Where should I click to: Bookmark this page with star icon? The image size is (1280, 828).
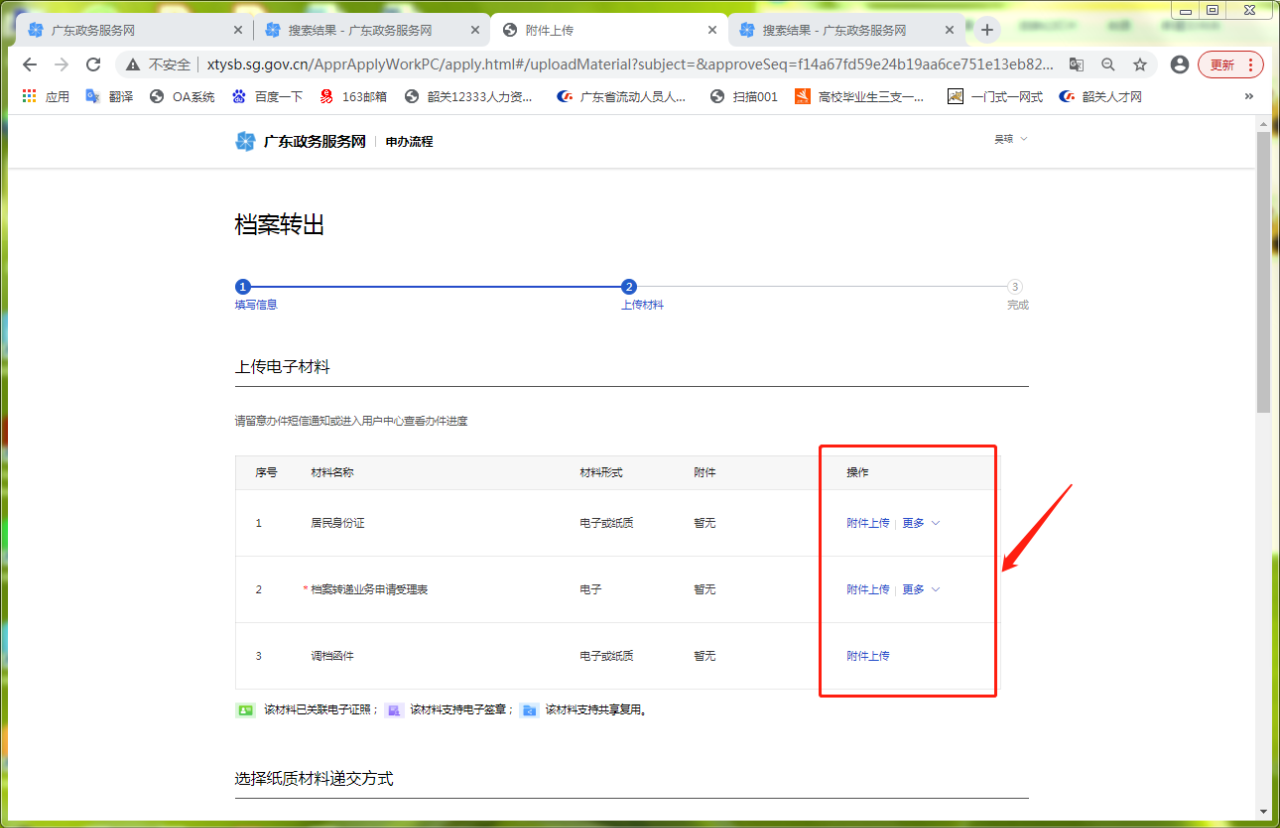pyautogui.click(x=1140, y=65)
